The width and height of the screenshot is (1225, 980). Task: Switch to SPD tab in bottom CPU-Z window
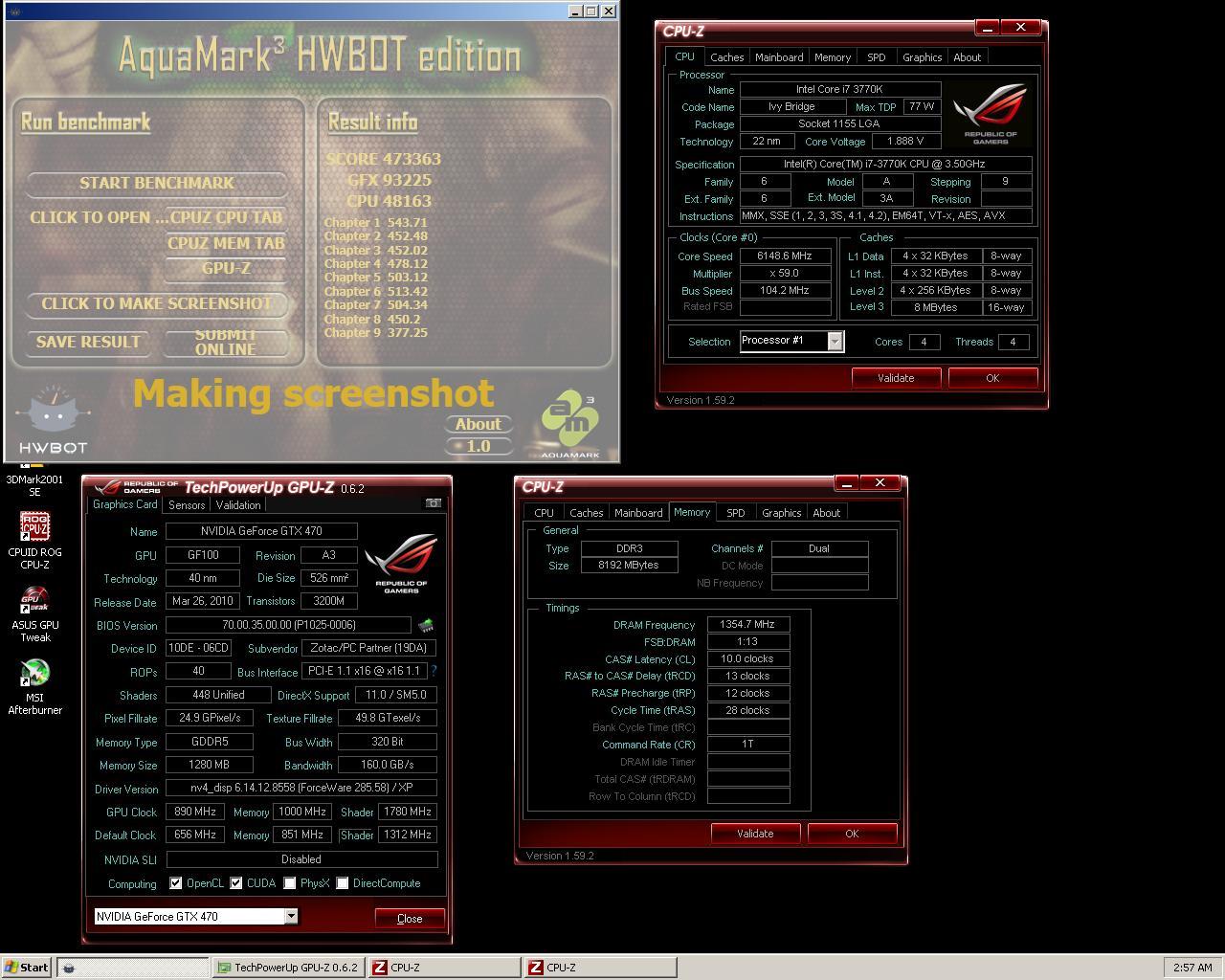click(x=735, y=513)
